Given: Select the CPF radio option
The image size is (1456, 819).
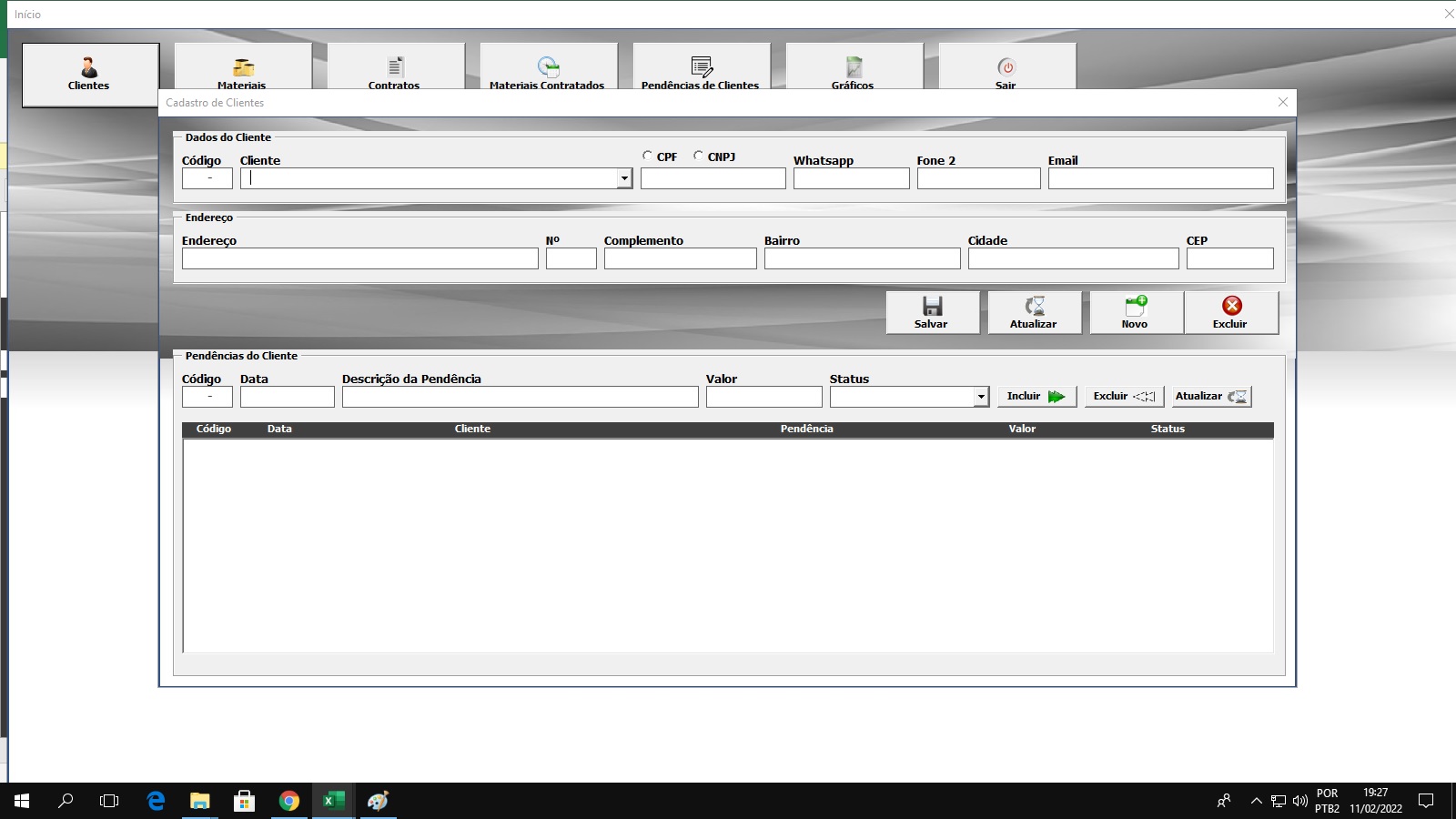Looking at the screenshot, I should point(647,156).
